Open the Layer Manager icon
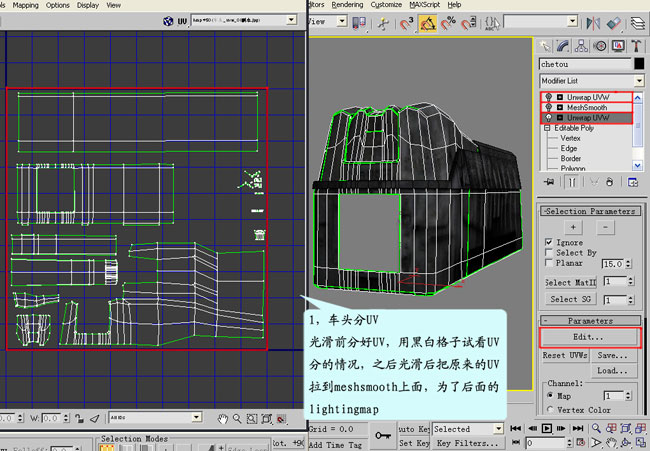This screenshot has height=451, width=650. point(638,23)
